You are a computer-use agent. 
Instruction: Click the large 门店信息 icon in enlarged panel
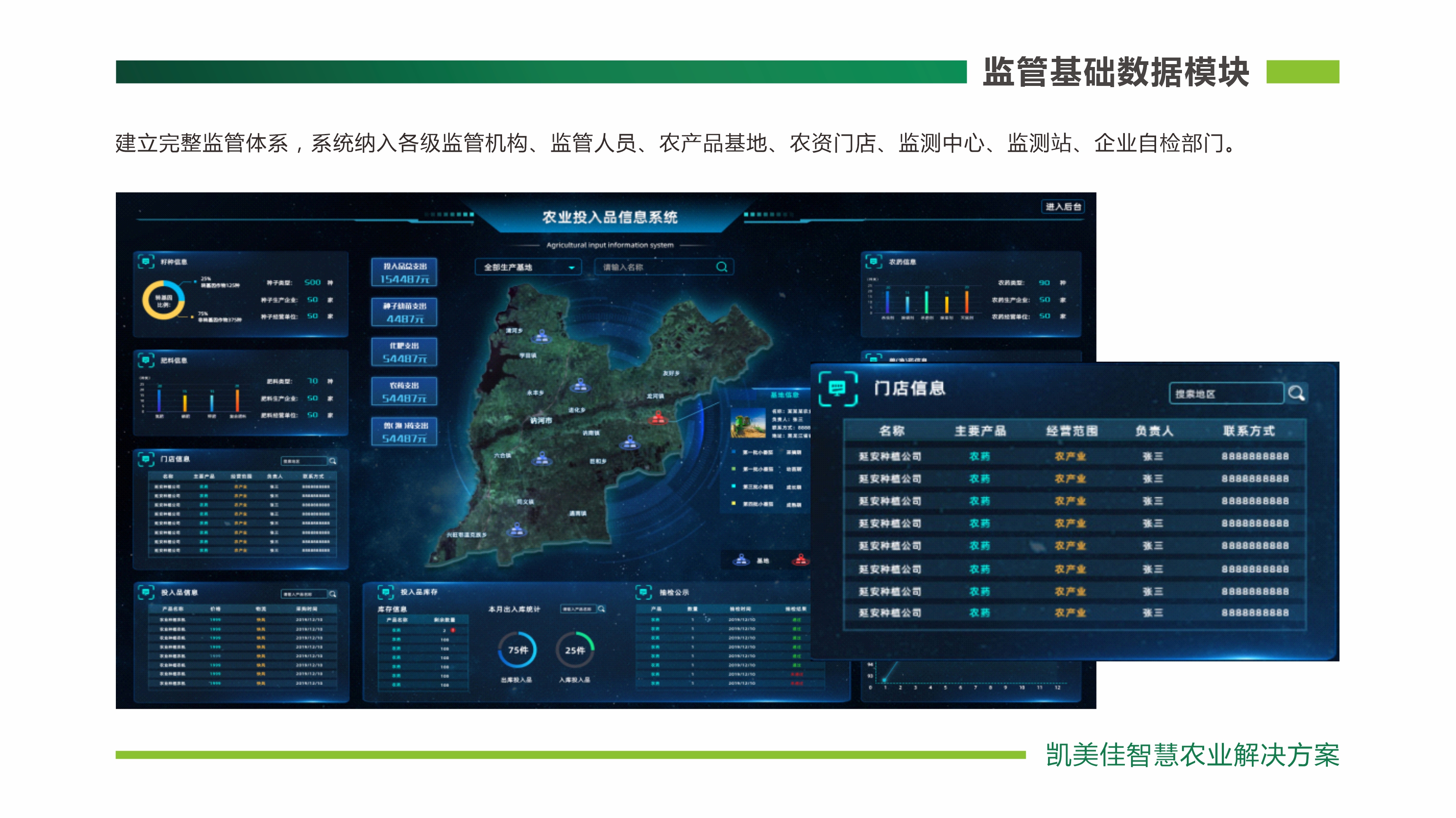pos(838,388)
